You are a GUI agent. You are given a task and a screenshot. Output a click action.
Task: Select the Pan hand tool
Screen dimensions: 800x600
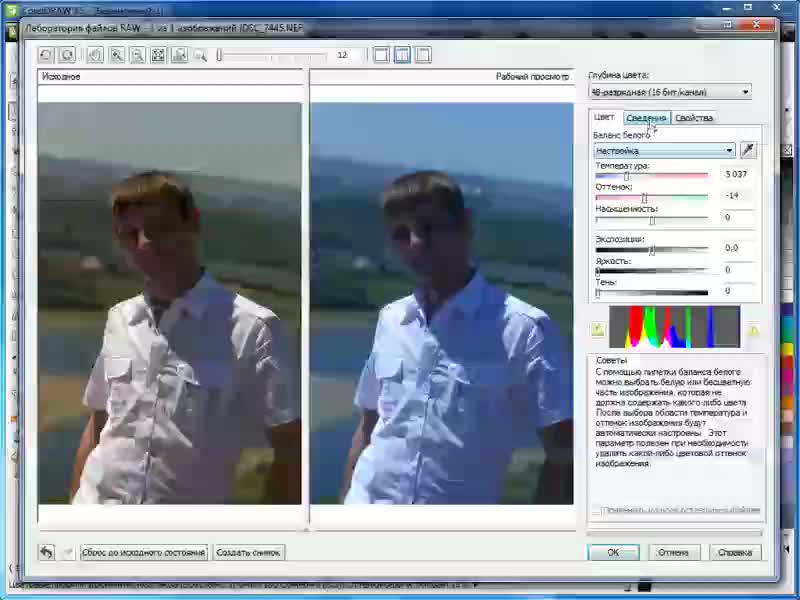(x=95, y=55)
